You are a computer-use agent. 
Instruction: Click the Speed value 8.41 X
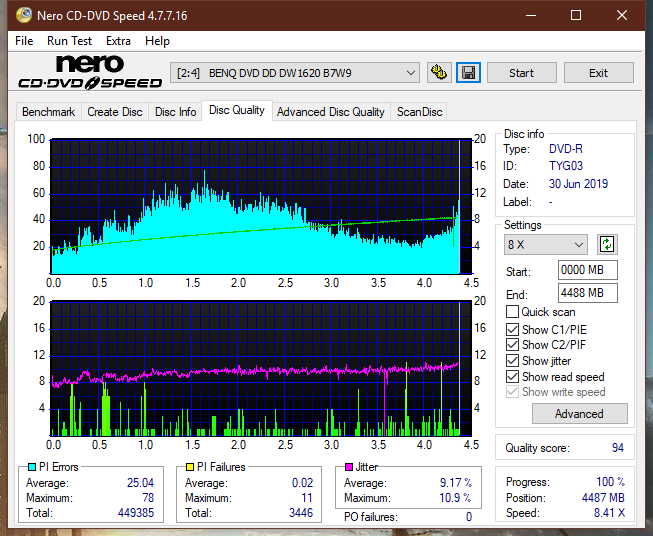[x=609, y=513]
